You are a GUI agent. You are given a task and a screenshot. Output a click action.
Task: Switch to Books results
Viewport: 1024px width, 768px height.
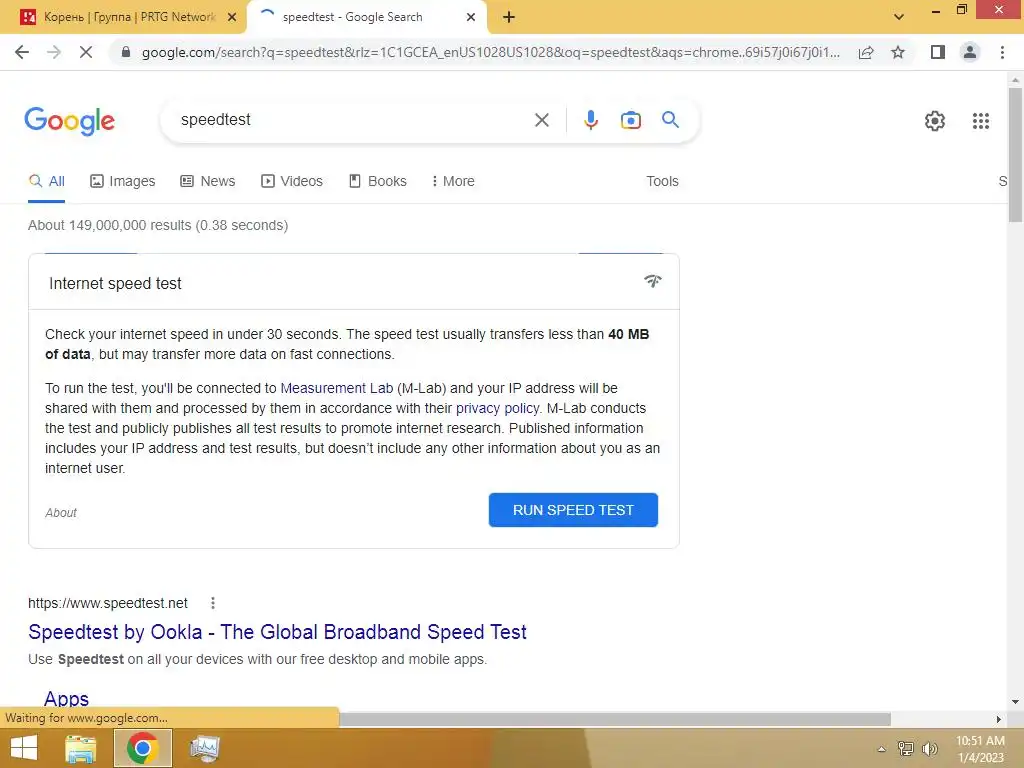click(x=377, y=182)
